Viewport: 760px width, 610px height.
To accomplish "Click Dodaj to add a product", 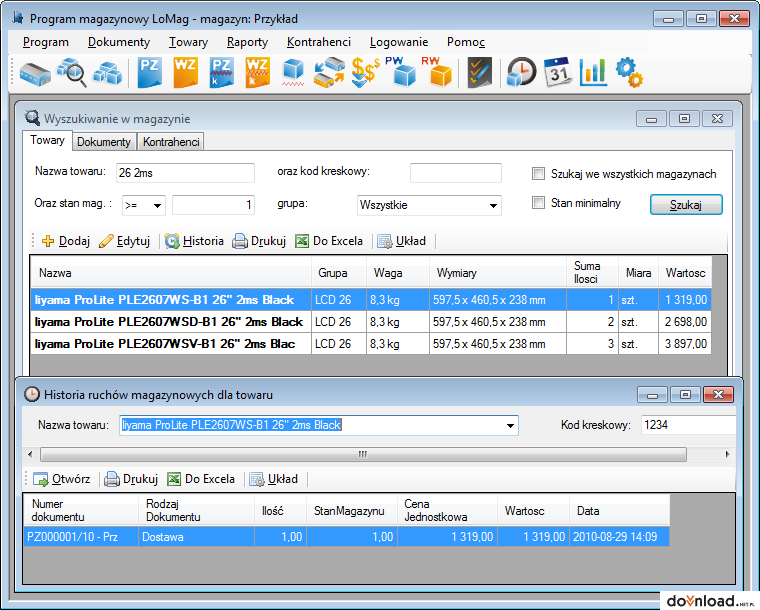I will click(66, 241).
